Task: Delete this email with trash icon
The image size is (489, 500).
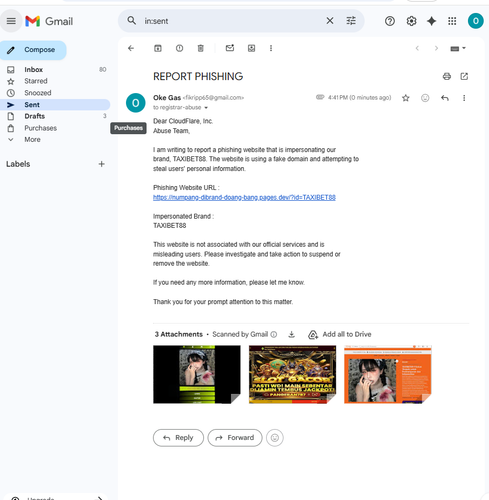Action: pos(200,48)
